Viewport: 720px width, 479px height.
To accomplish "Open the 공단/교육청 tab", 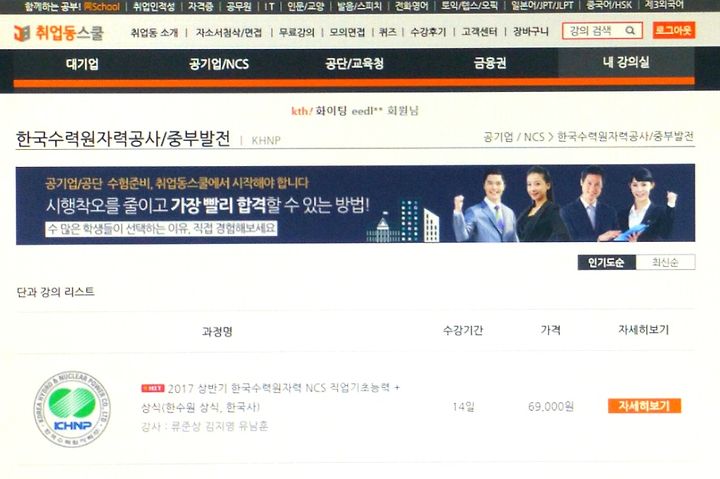I will [x=354, y=63].
